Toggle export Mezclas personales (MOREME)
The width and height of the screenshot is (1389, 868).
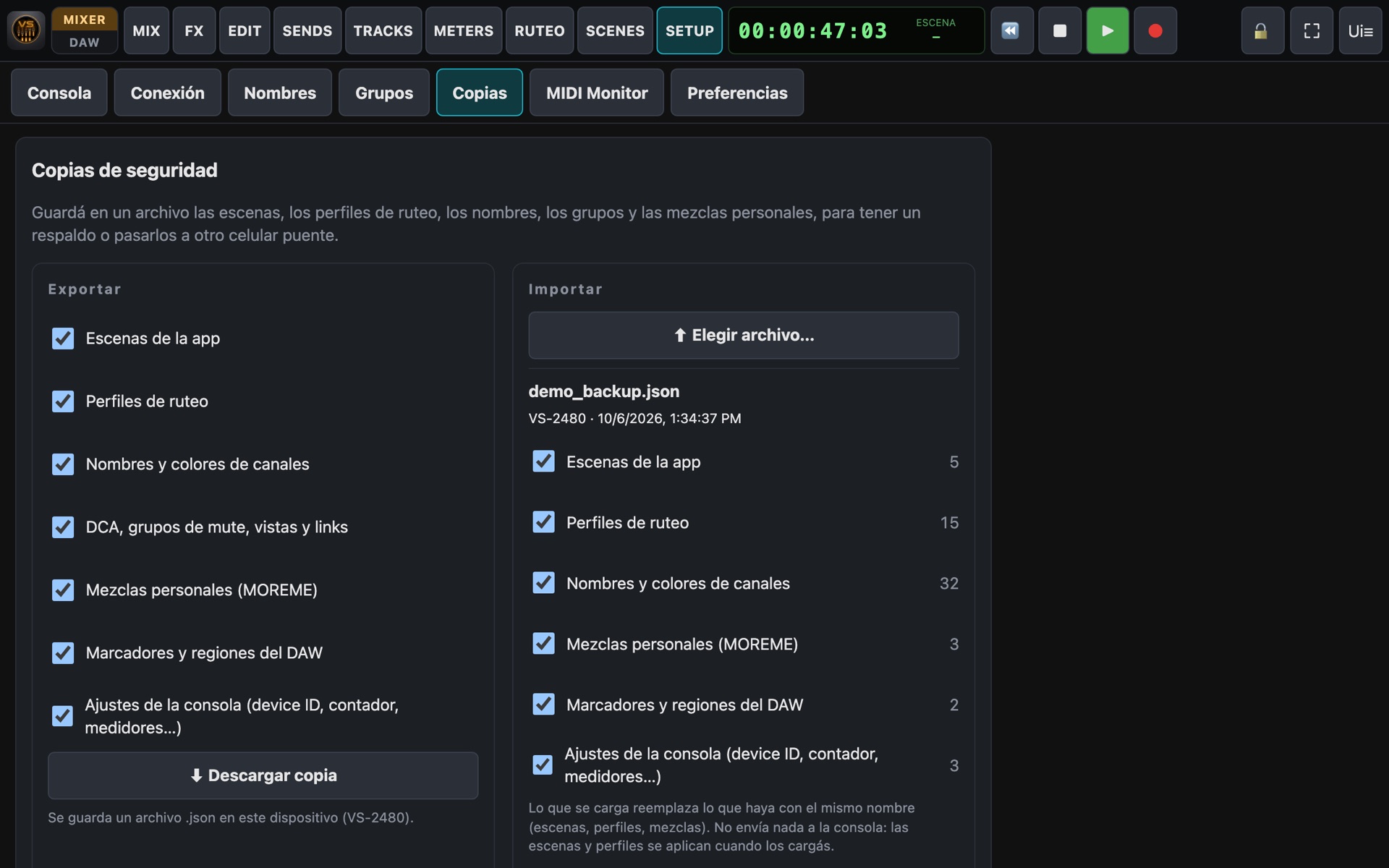click(x=63, y=590)
